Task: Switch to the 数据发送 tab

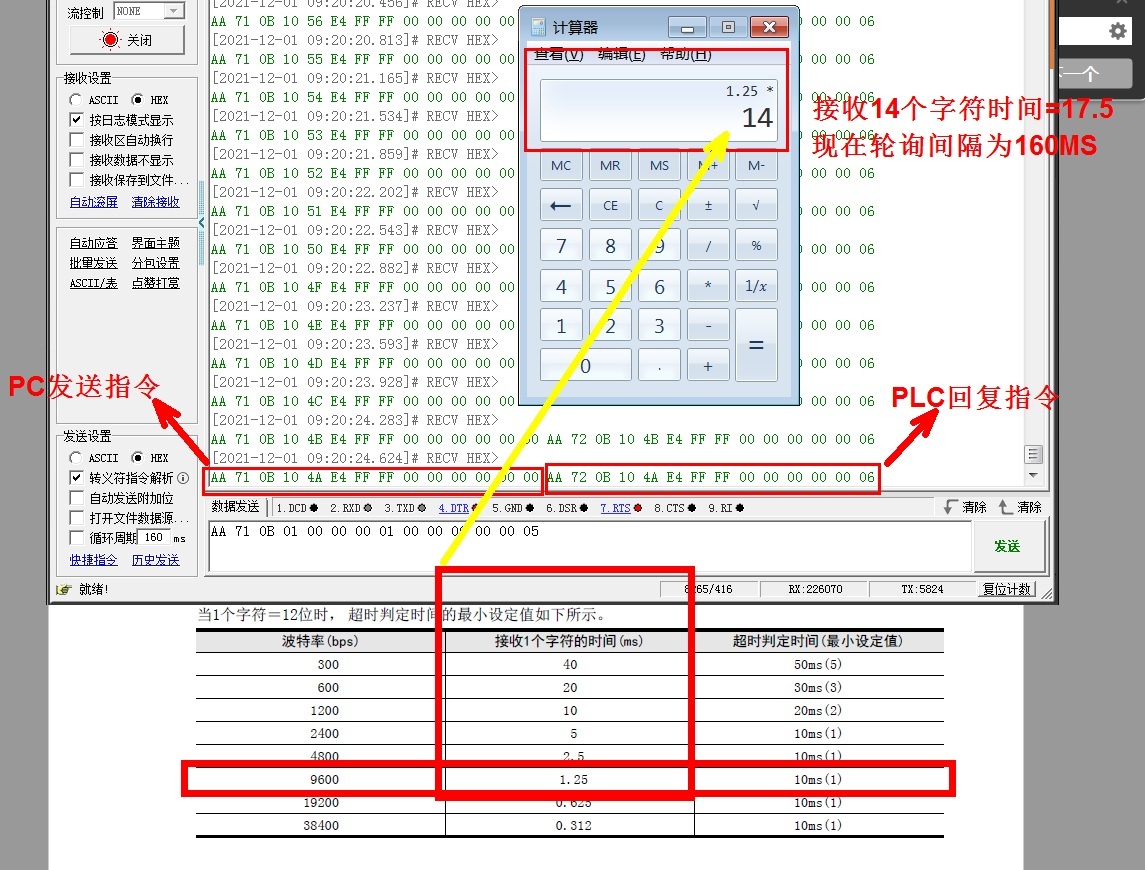Action: click(x=235, y=508)
